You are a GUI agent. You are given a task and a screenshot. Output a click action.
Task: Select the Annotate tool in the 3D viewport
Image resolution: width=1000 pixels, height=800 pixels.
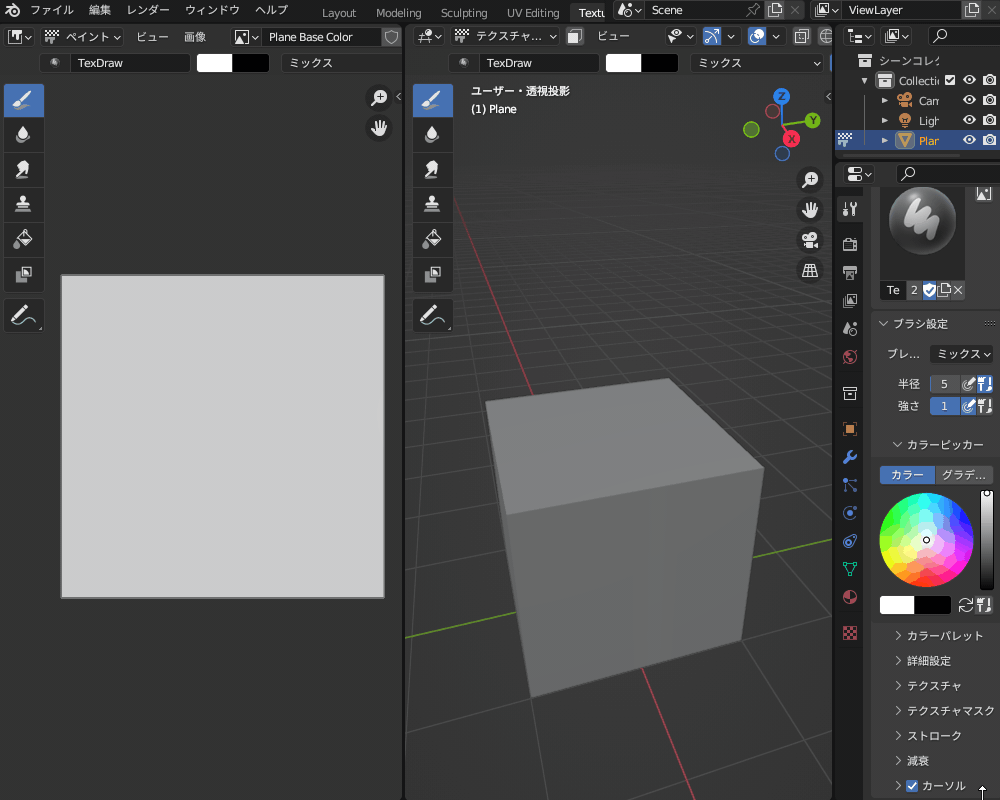pyautogui.click(x=432, y=315)
